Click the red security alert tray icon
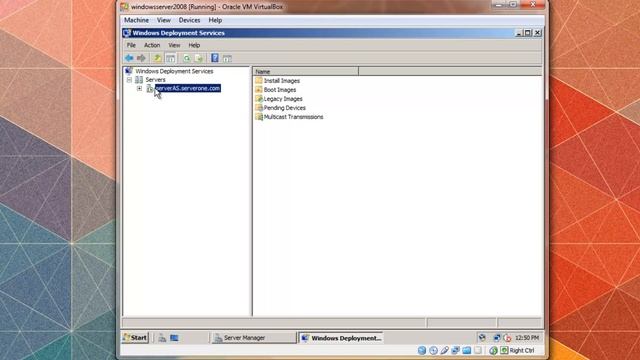Viewport: 640px width, 360px height. click(507, 338)
